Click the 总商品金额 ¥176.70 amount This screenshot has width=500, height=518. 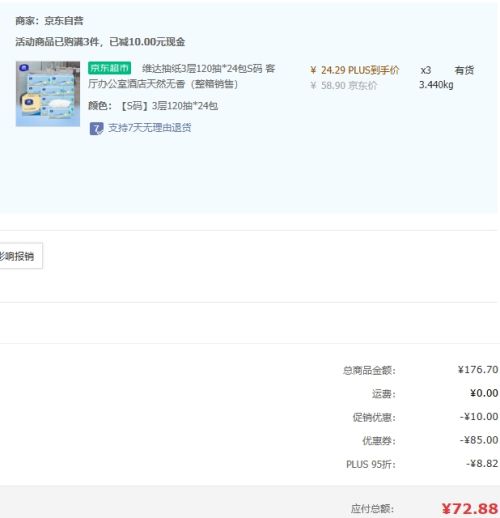click(x=478, y=369)
